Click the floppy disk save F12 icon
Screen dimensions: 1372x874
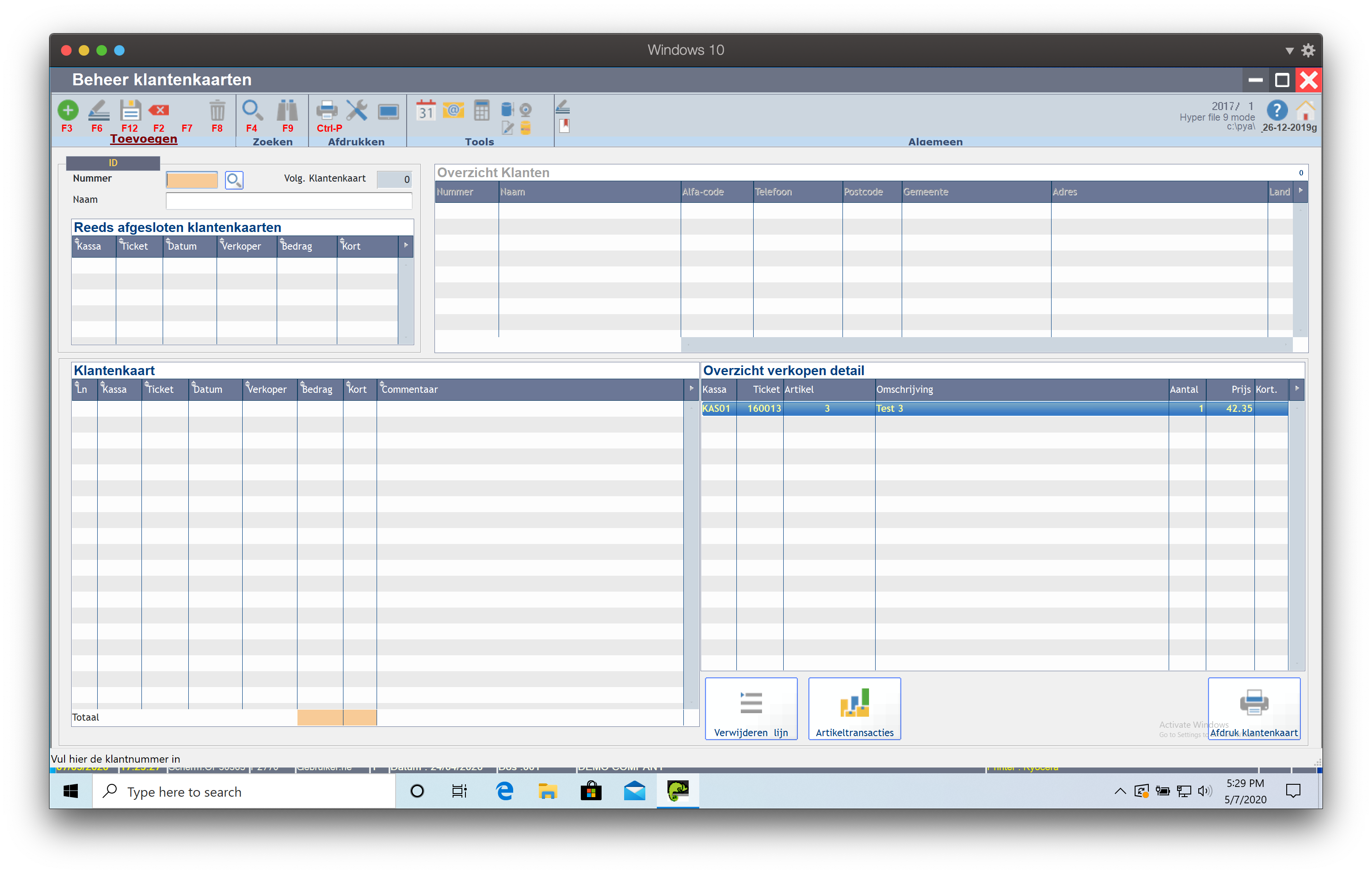(130, 110)
